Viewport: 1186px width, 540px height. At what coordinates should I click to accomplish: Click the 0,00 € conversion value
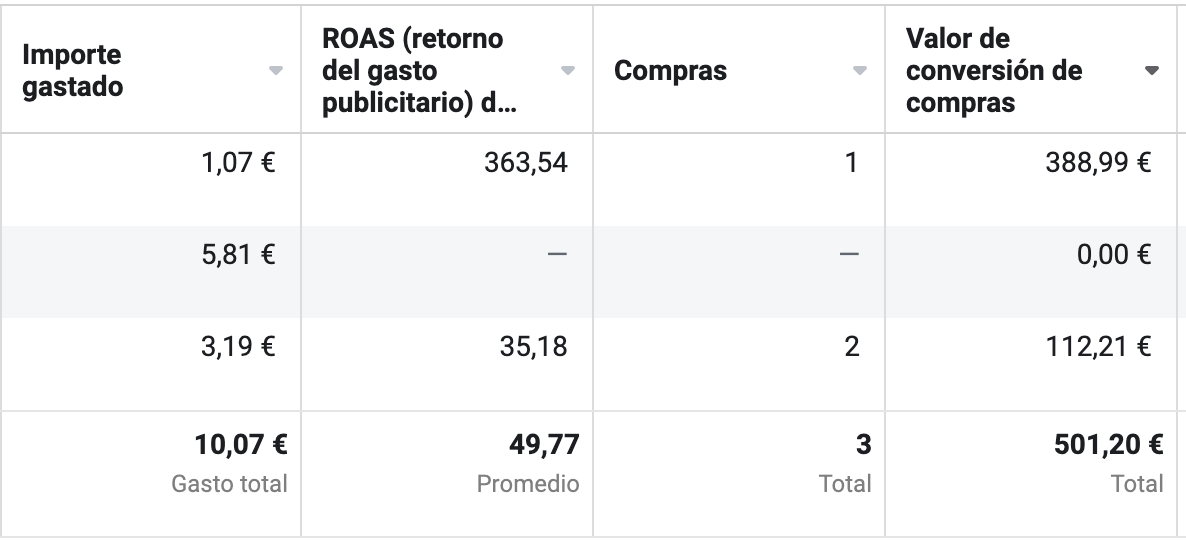pyautogui.click(x=1114, y=254)
